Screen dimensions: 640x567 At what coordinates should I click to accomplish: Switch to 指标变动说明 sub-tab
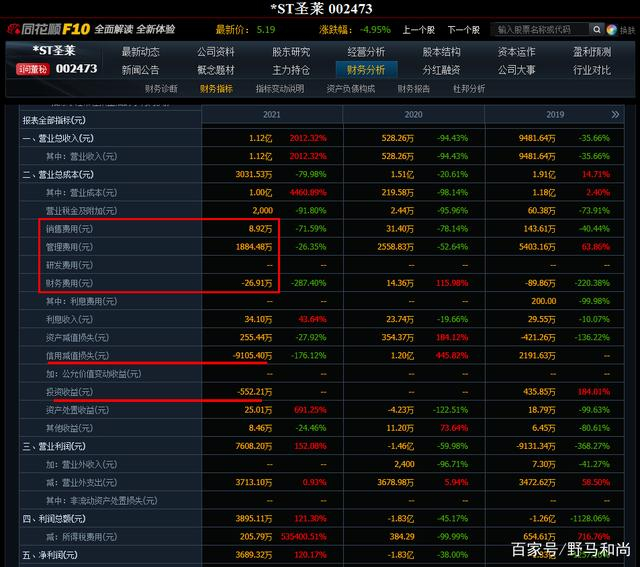tap(280, 89)
